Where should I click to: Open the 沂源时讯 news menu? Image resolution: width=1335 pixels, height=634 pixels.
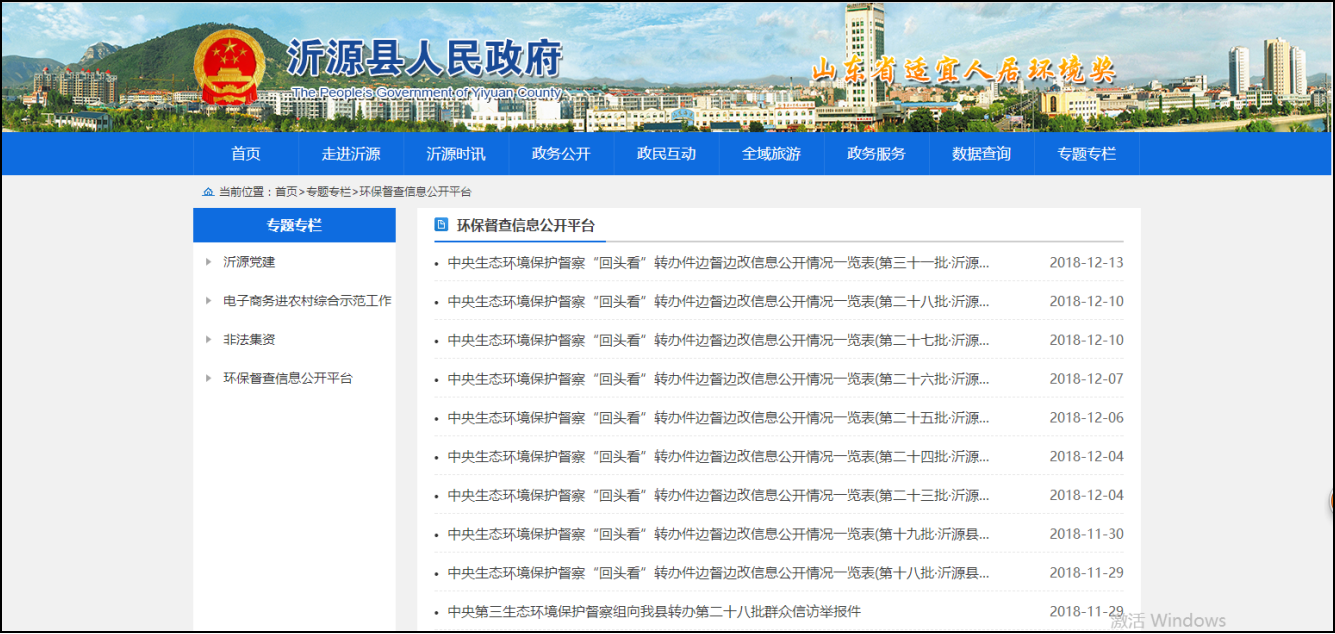pyautogui.click(x=456, y=154)
